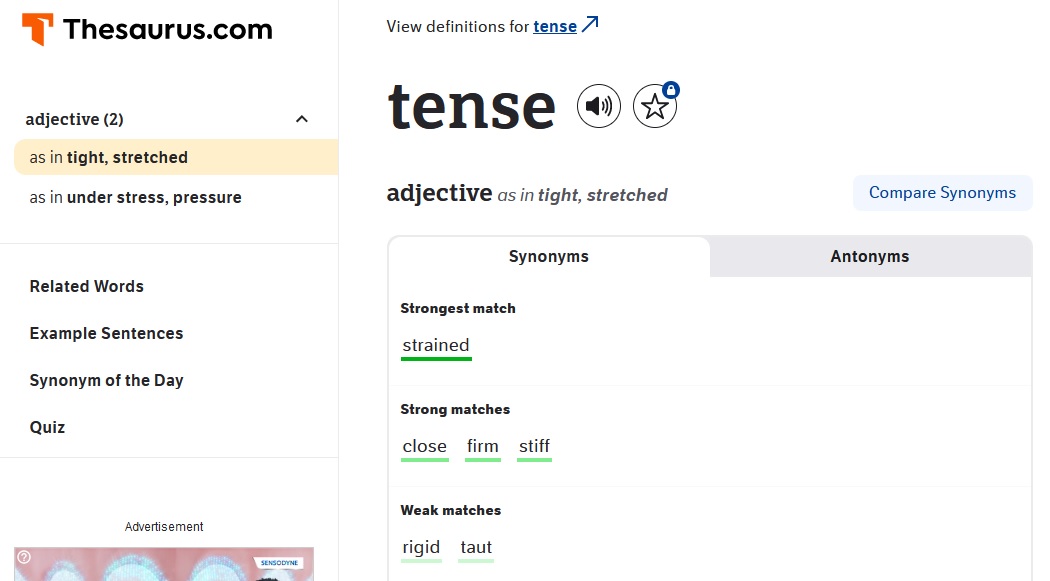Play the pronunciation of tense
Viewport: 1050px width, 581px height.
click(x=599, y=105)
